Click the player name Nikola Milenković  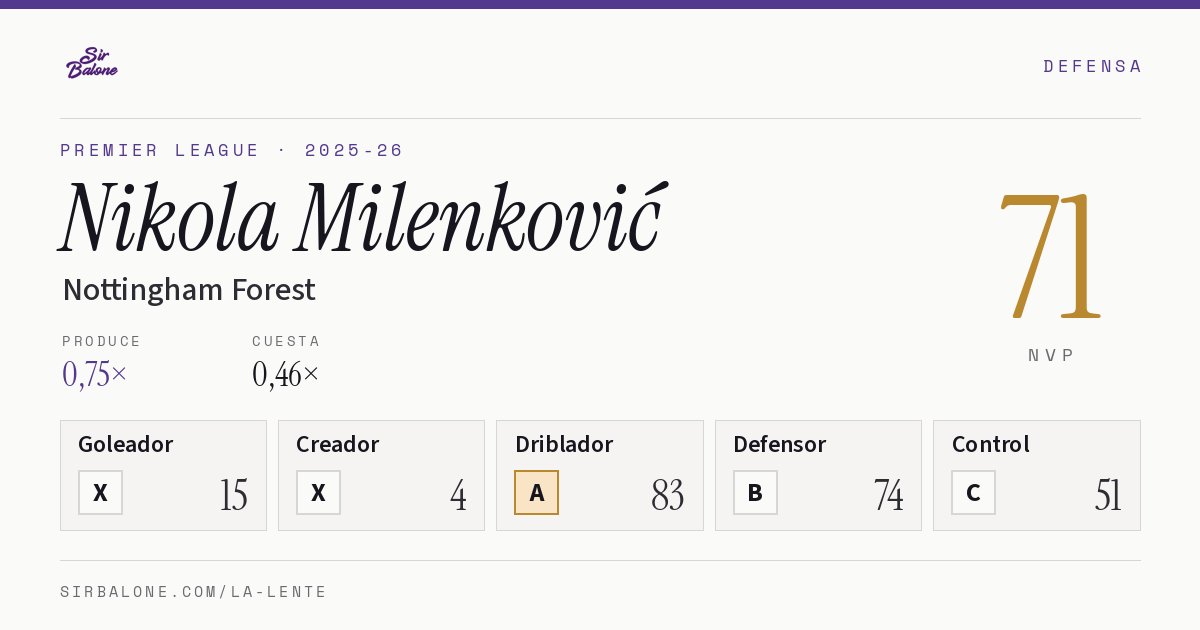tap(361, 215)
